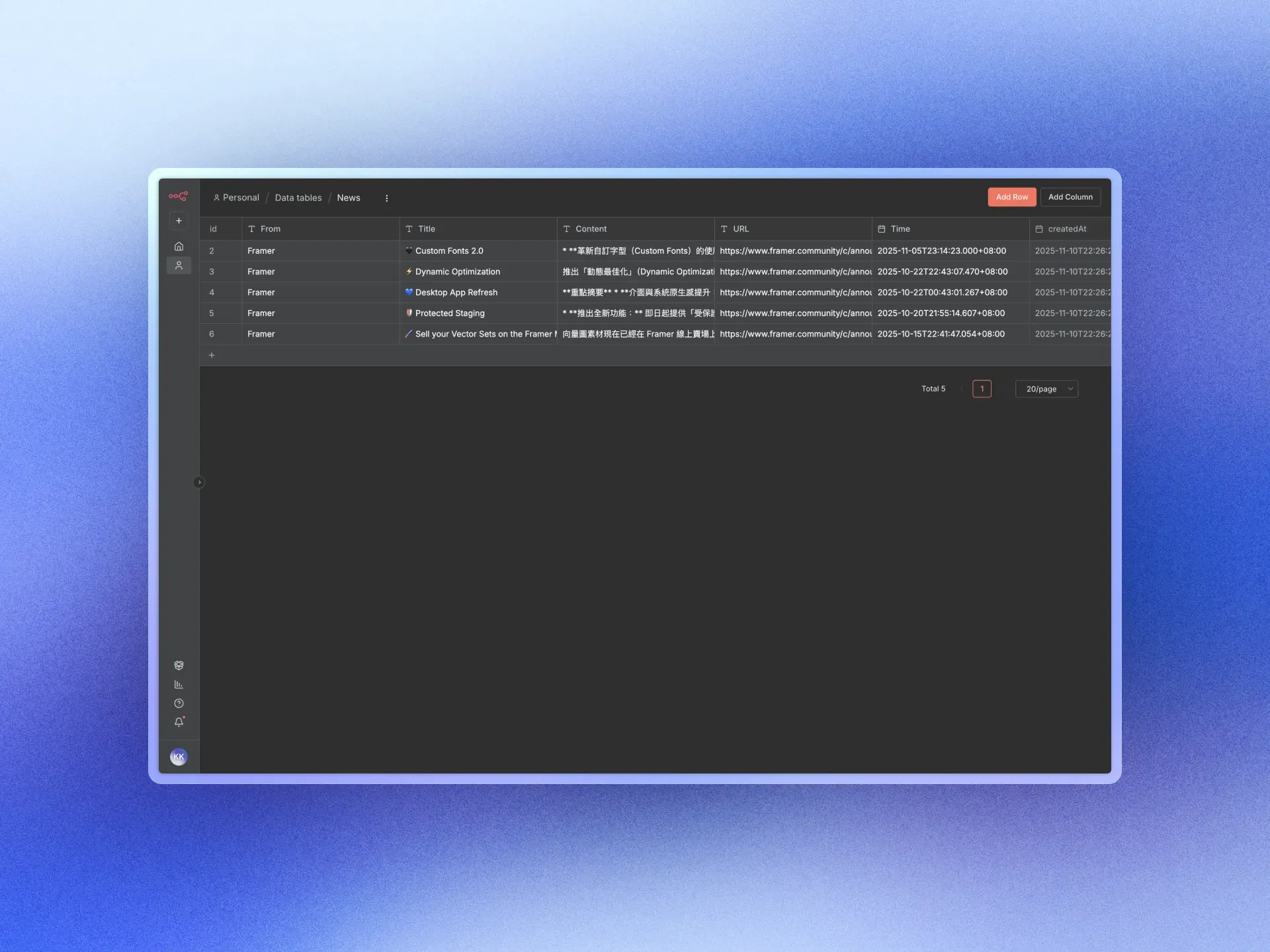Open the KK user avatar menu

[x=179, y=757]
